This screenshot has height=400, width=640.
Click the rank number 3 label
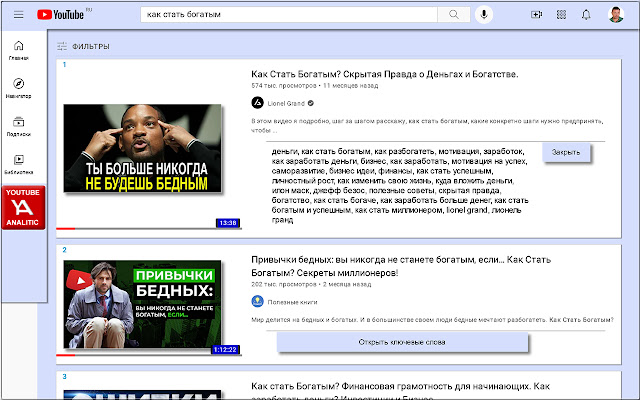(64, 376)
